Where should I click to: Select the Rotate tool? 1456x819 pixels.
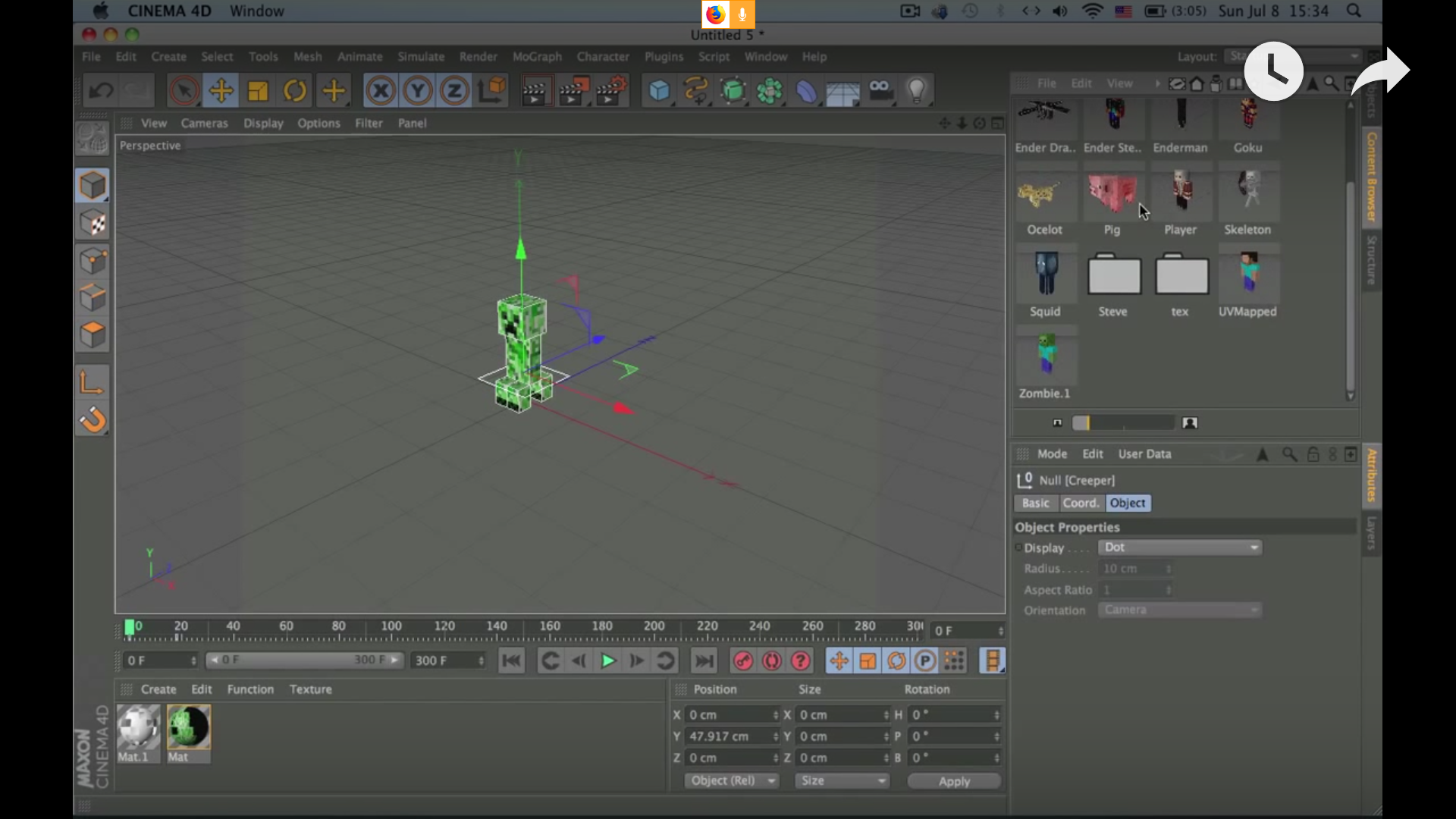tap(295, 91)
